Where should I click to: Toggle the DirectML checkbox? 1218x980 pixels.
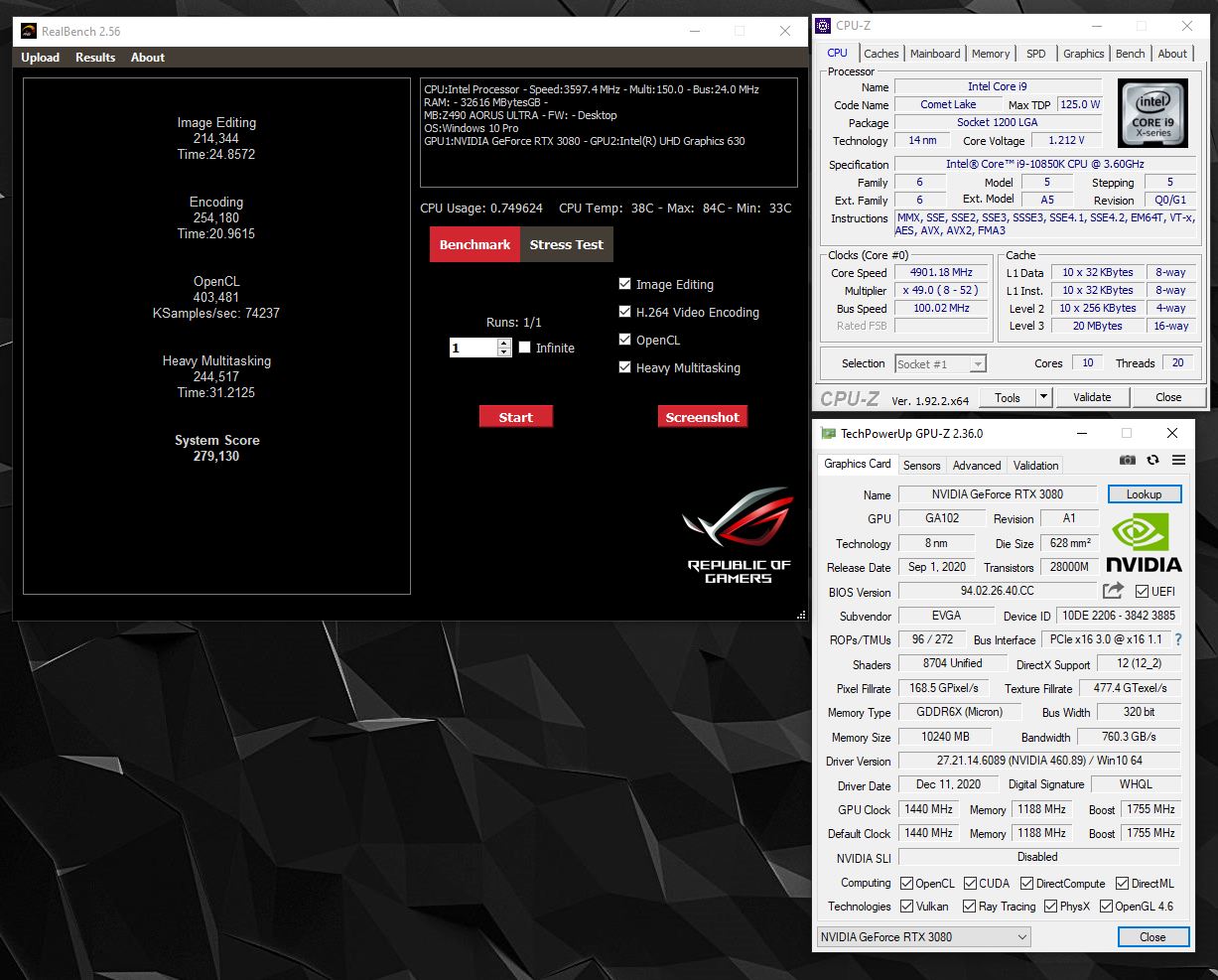pyautogui.click(x=1121, y=883)
